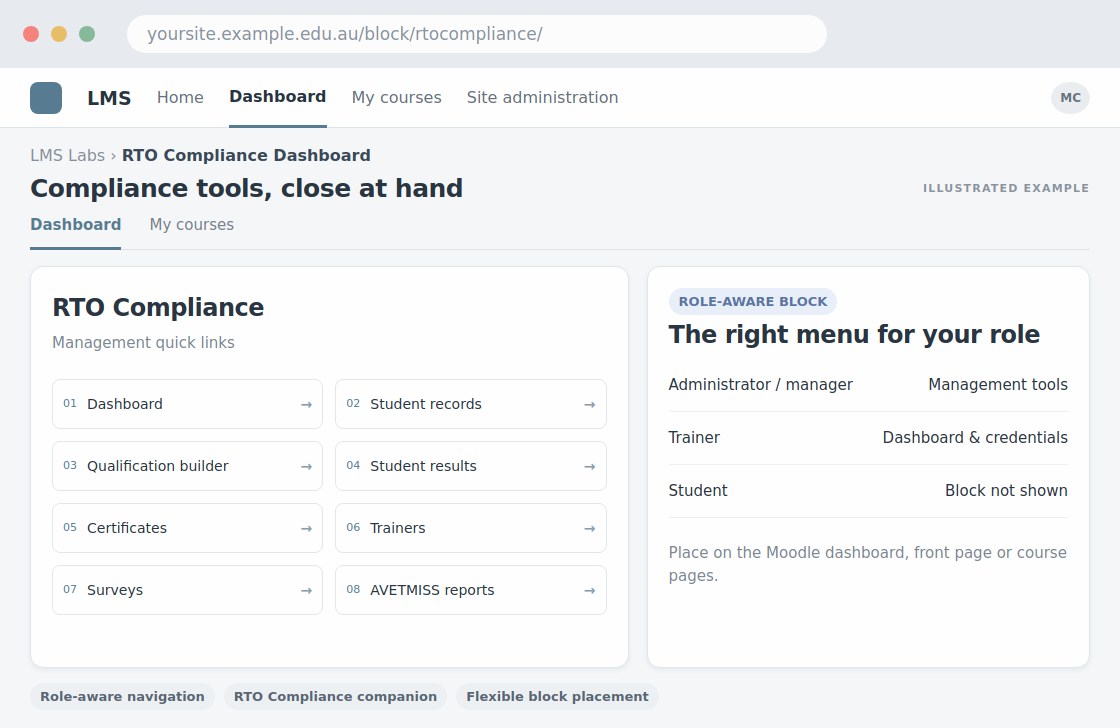Click the ILLUSTRATED EXAMPLE label
The image size is (1120, 728).
pyautogui.click(x=1006, y=188)
